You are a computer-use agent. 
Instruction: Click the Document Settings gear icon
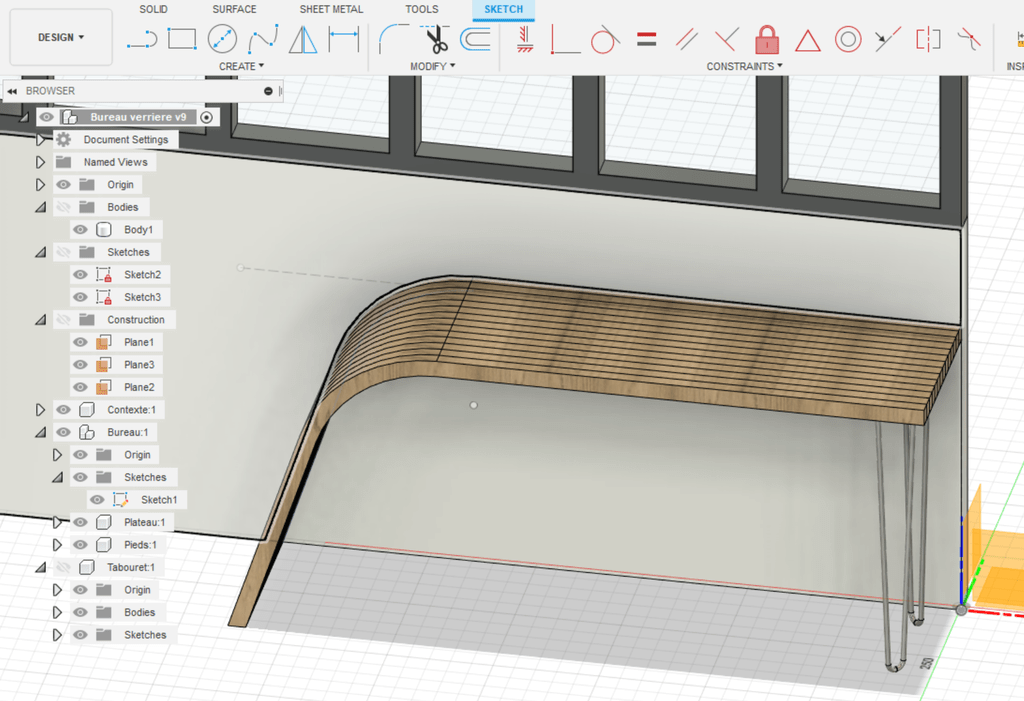tap(63, 139)
